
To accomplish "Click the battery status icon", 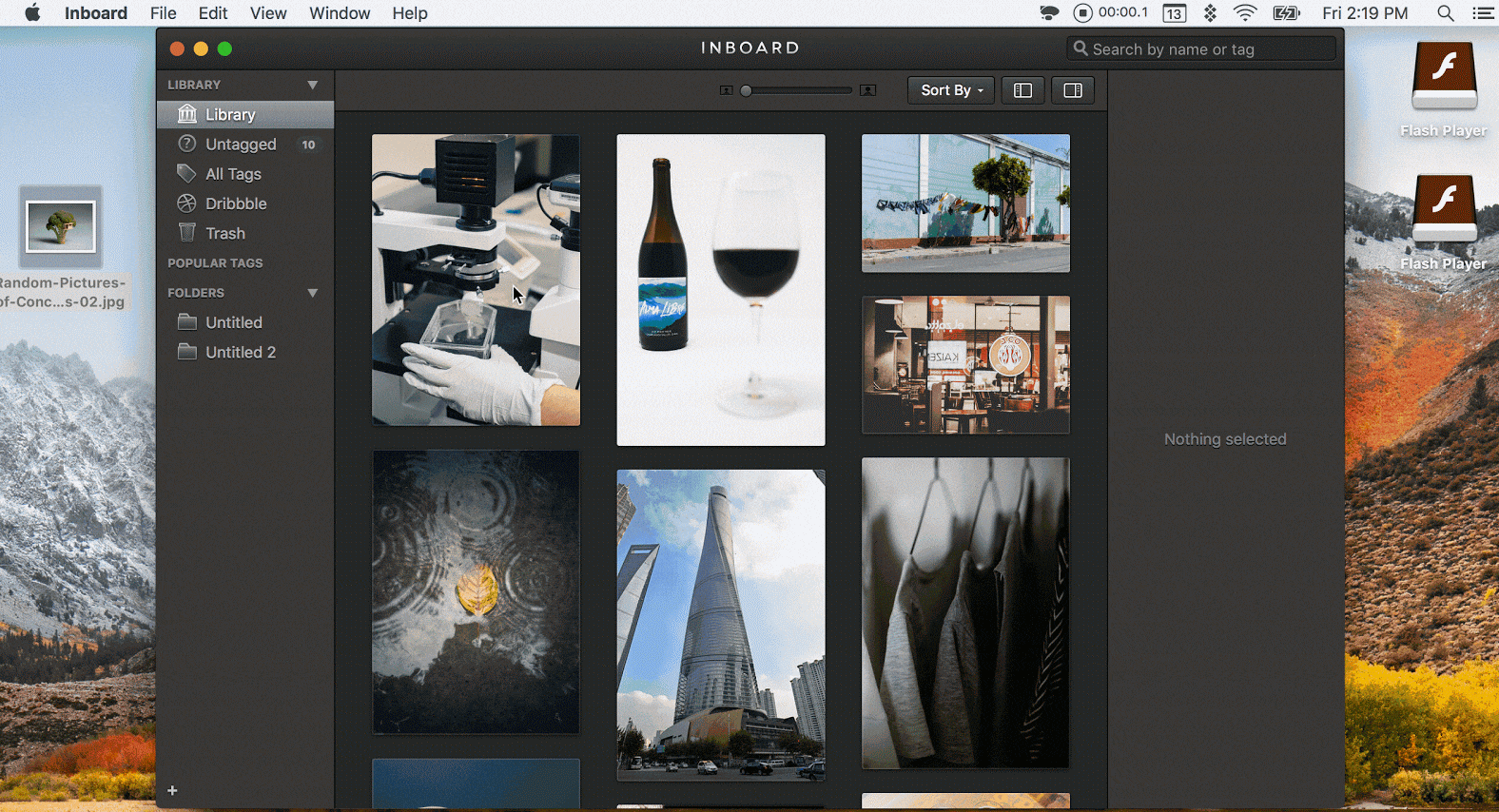I will 1287,13.
